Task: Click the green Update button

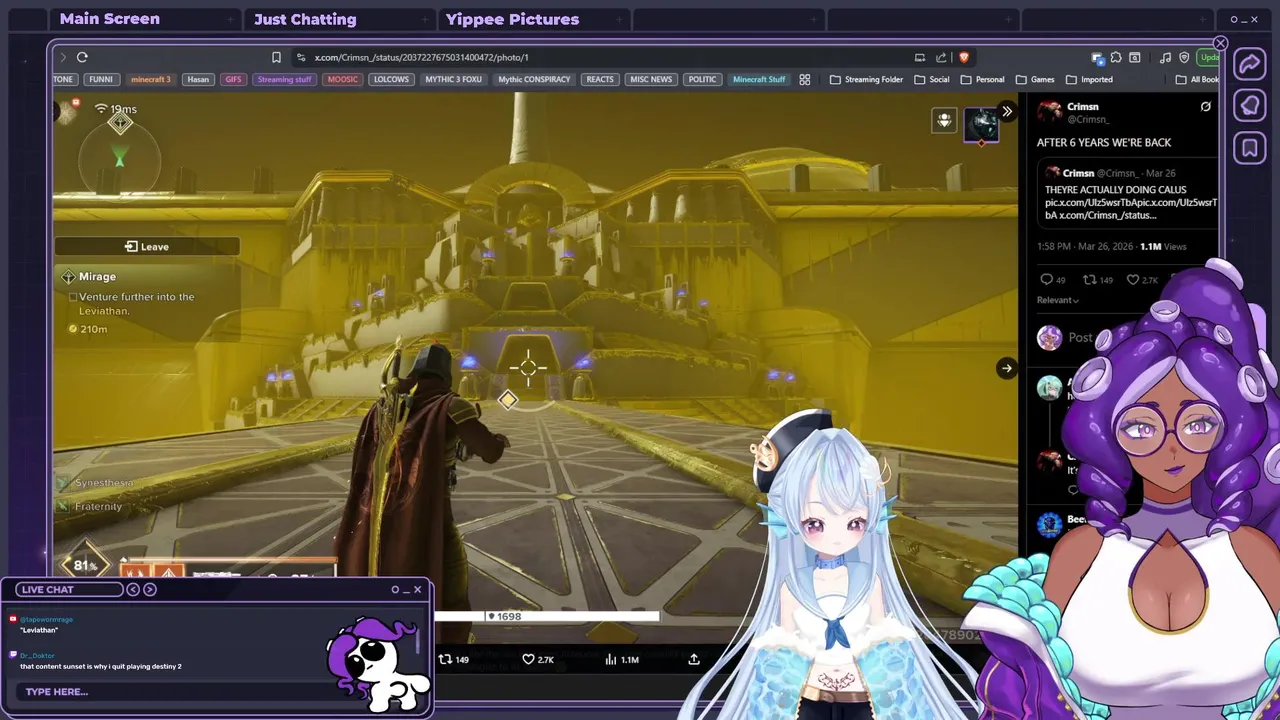Action: coord(1209,58)
